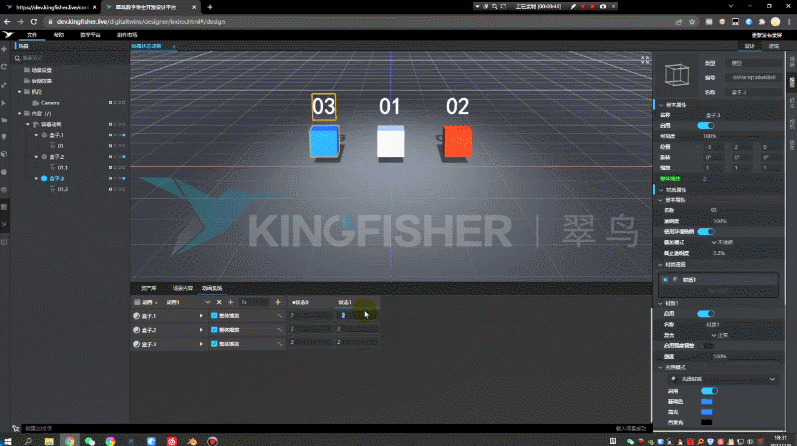This screenshot has width=797, height=446.
Task: Bookmark this page with star icon
Action: click(x=692, y=22)
